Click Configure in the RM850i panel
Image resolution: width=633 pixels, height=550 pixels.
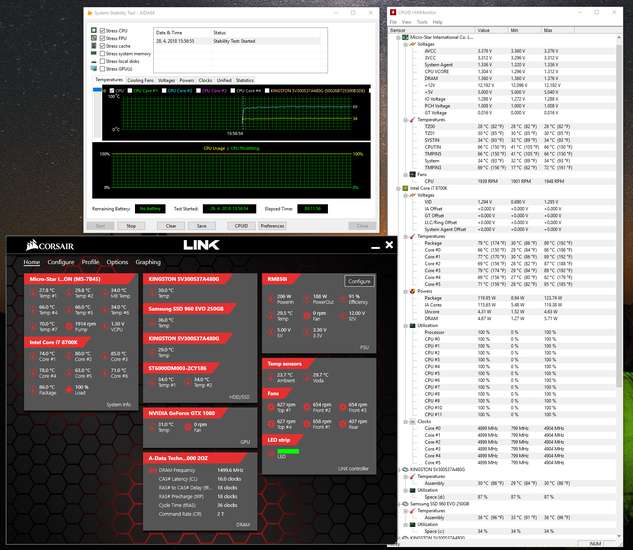(x=359, y=281)
